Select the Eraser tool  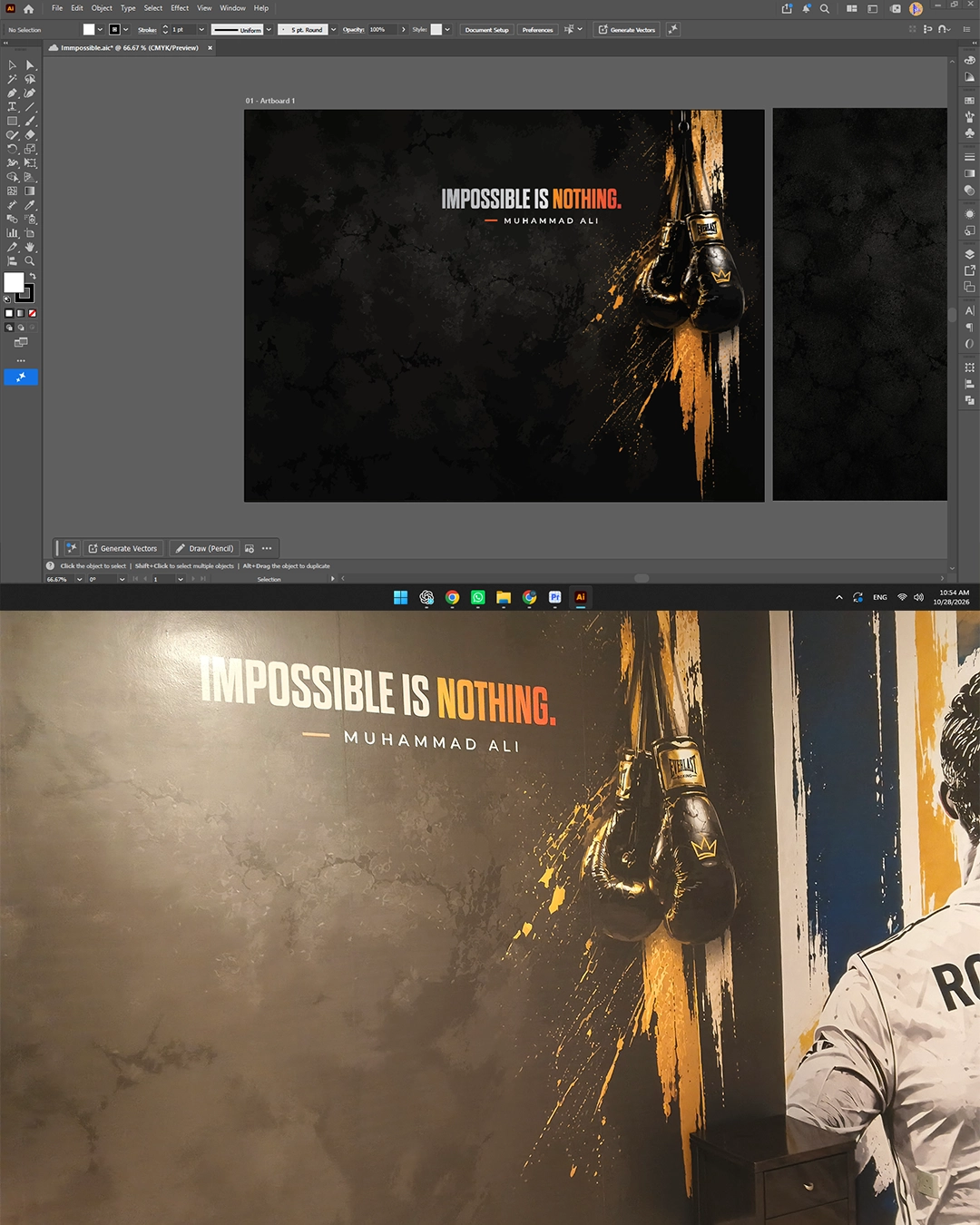coord(30,134)
